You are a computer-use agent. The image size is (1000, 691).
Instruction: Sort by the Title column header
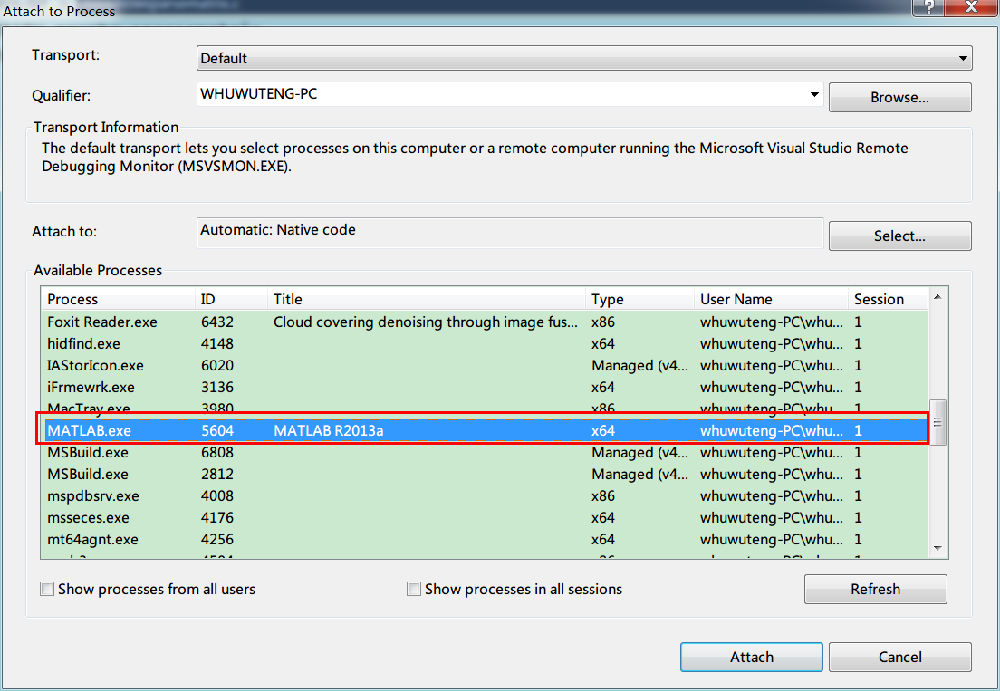coord(426,299)
